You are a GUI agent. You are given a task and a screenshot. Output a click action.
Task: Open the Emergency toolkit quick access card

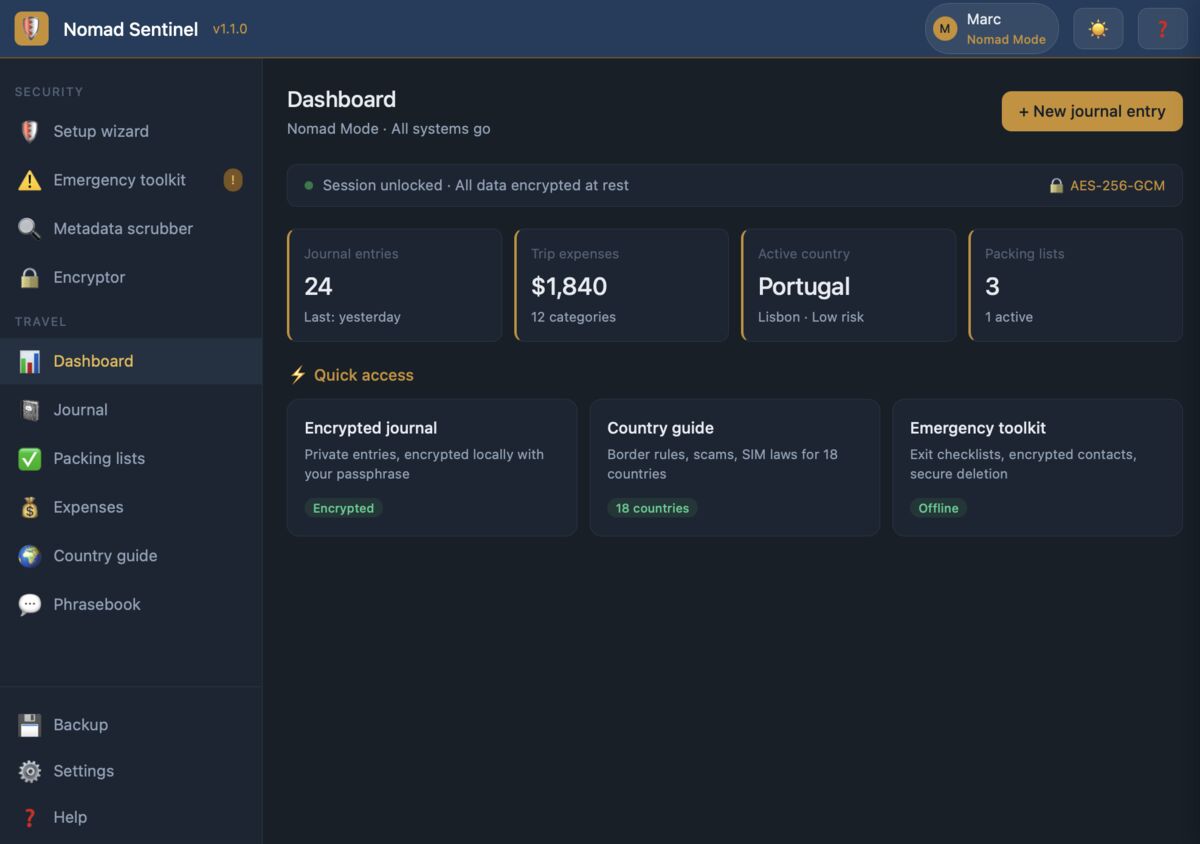click(1037, 468)
